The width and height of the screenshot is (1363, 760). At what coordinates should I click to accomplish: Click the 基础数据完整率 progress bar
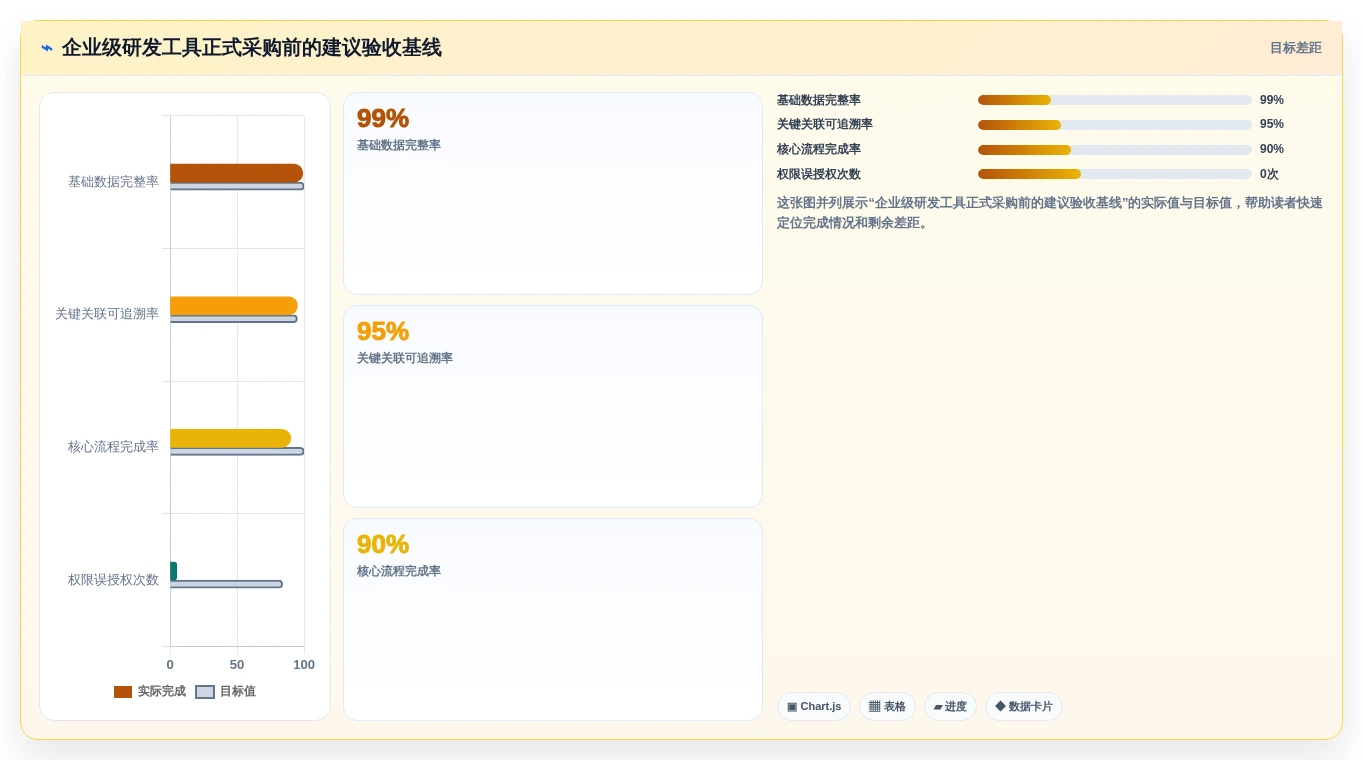coord(1115,100)
